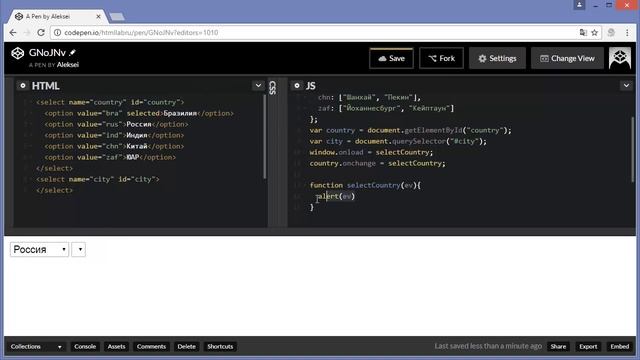This screenshot has width=640, height=360.
Task: Click the select id="city" line in HTML
Action: pyautogui.click(x=98, y=179)
